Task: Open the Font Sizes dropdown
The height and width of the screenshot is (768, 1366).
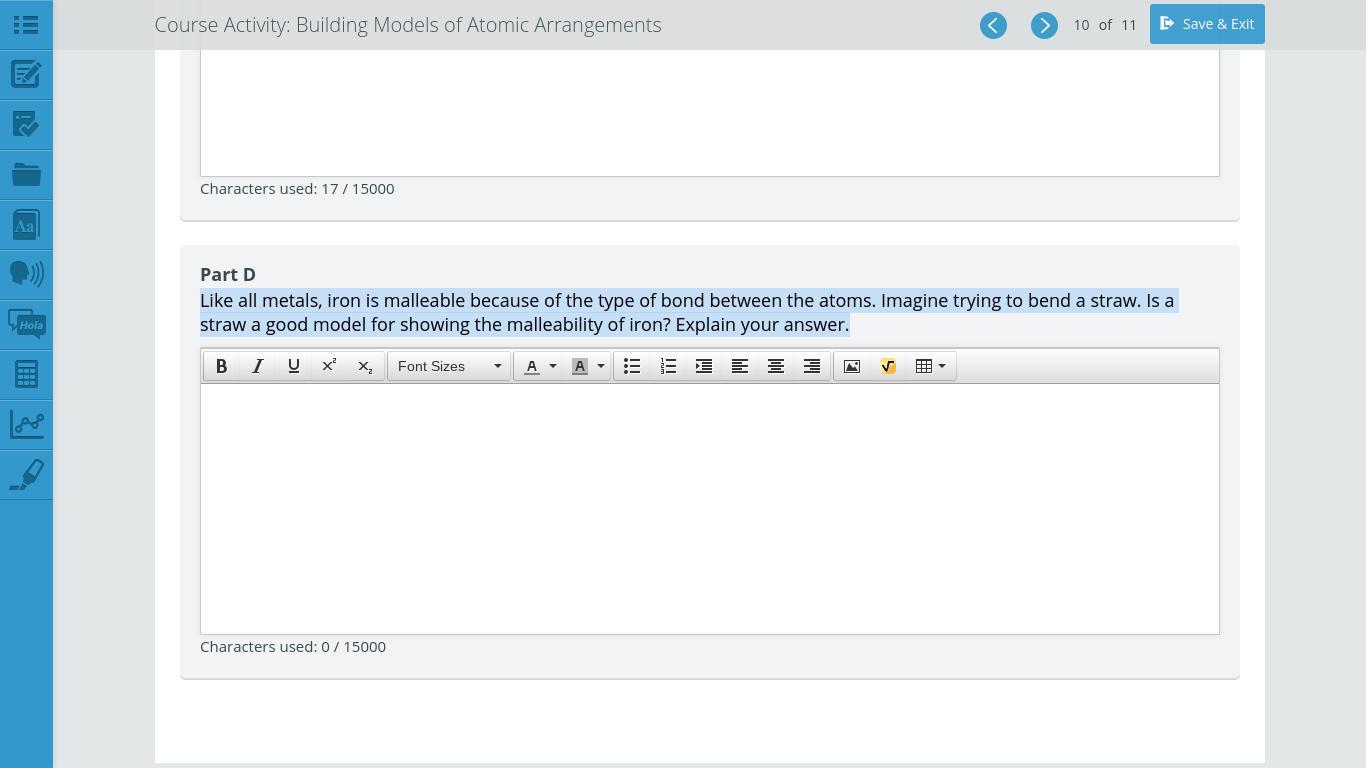Action: pos(449,366)
